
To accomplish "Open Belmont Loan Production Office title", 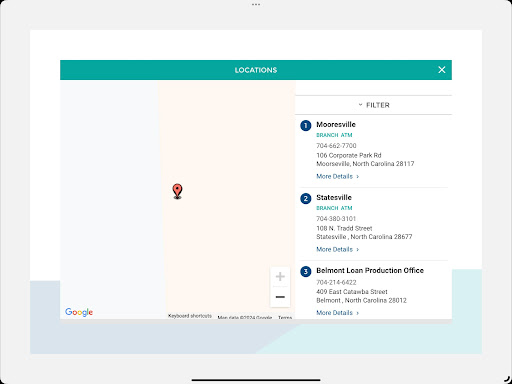I will tap(370, 270).
